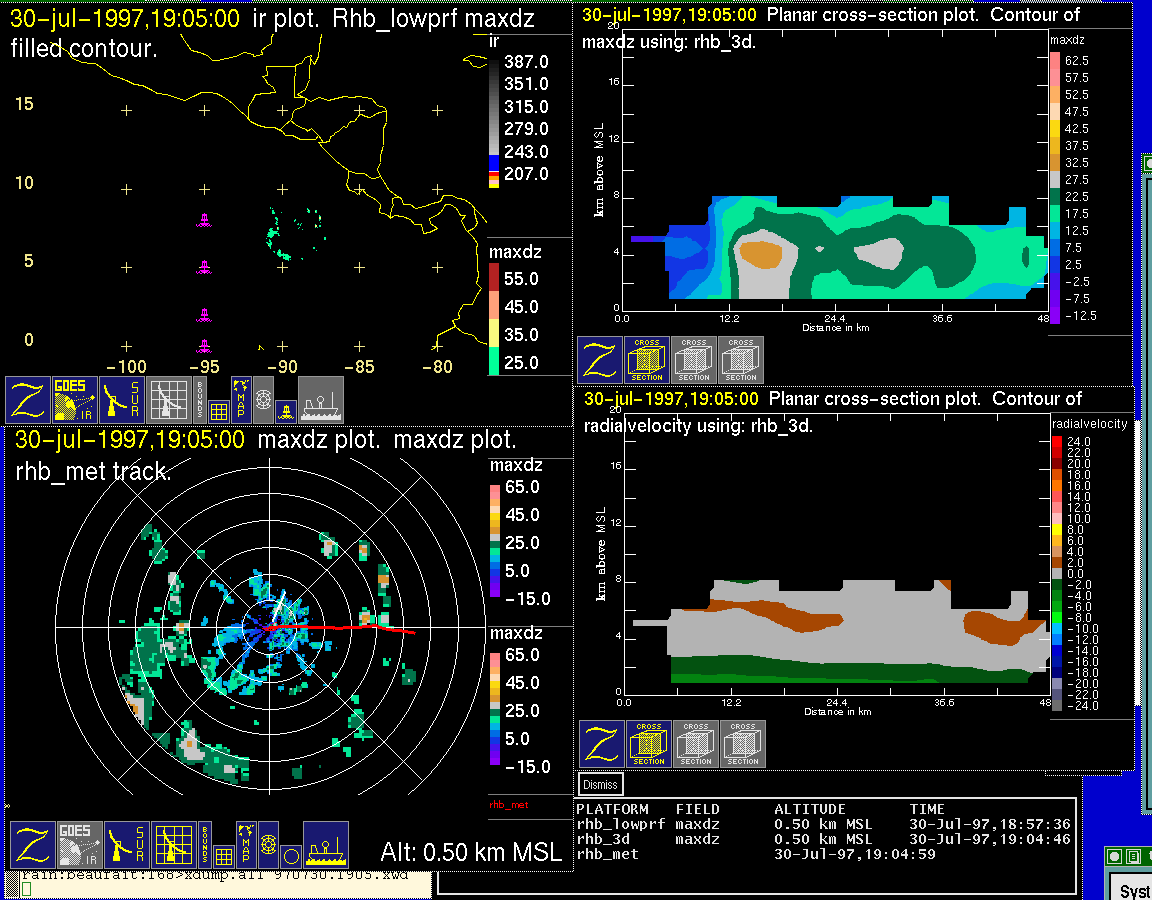Enable the grayed ship icon in the IR plot toolbar
The width and height of the screenshot is (1152, 900).
pyautogui.click(x=321, y=400)
